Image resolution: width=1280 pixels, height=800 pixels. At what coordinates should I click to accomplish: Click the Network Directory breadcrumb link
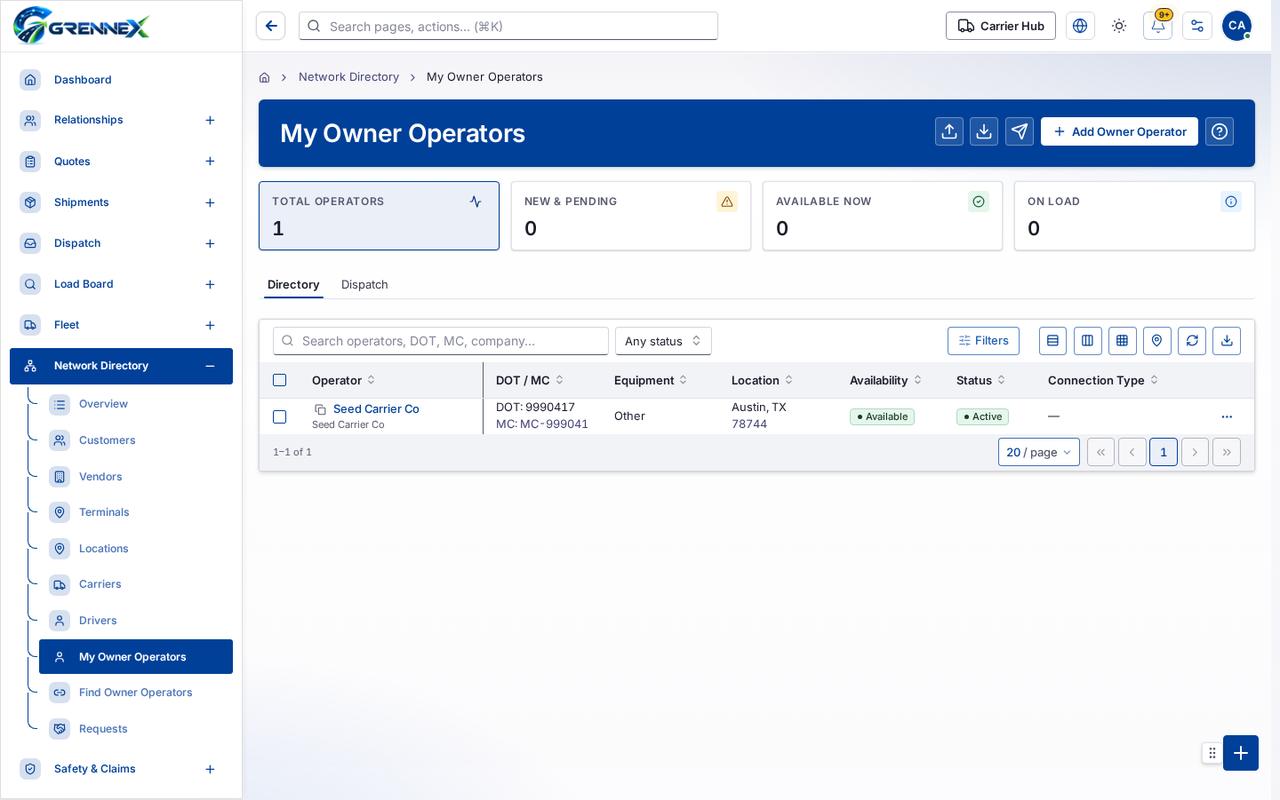click(x=349, y=77)
